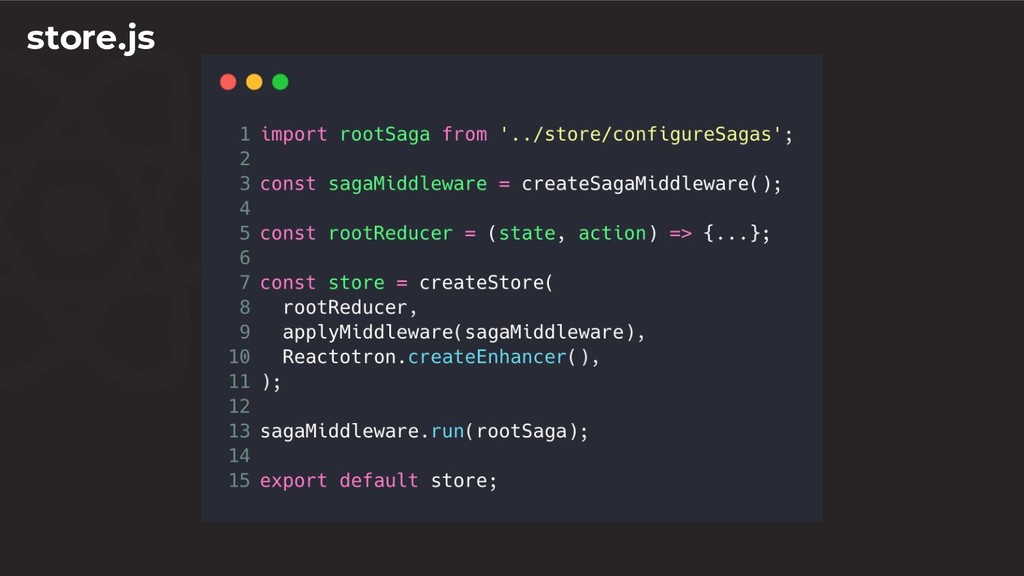Click the '../store/configureSagas' string

pyautogui.click(x=641, y=135)
